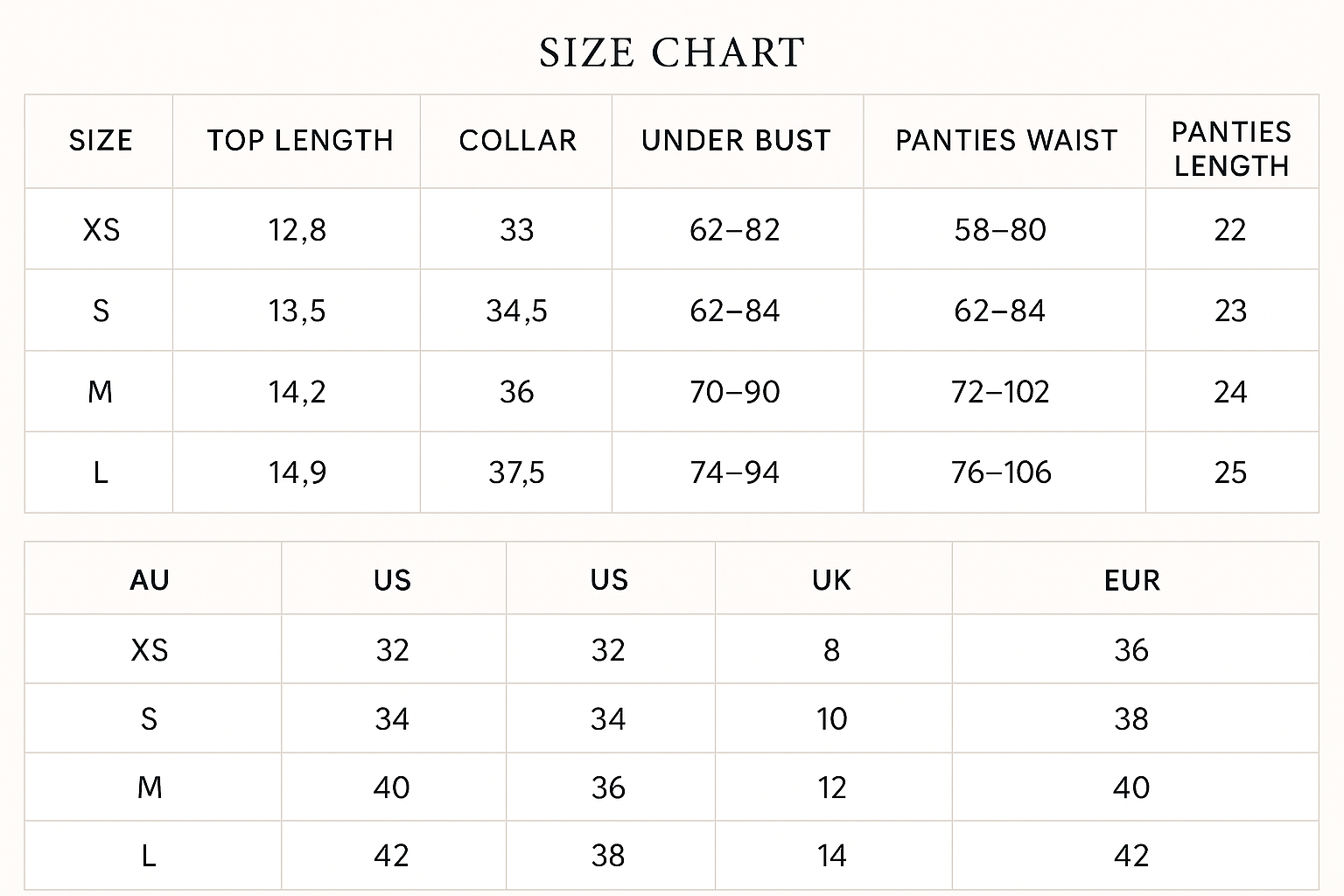
Task: Click the COLLAR column header
Action: click(518, 141)
